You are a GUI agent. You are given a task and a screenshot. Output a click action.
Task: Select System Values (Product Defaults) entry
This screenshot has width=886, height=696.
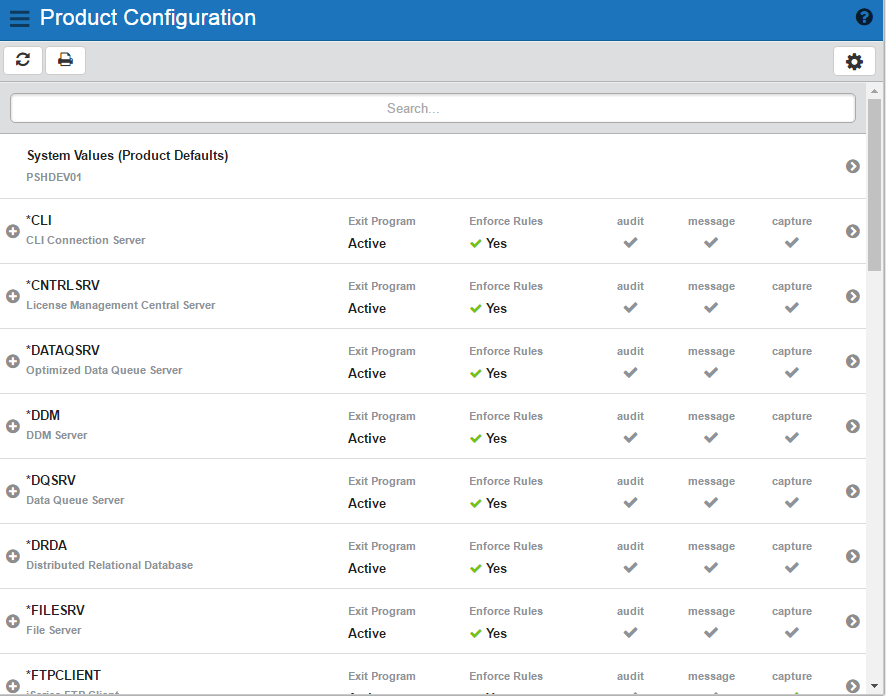[127, 156]
